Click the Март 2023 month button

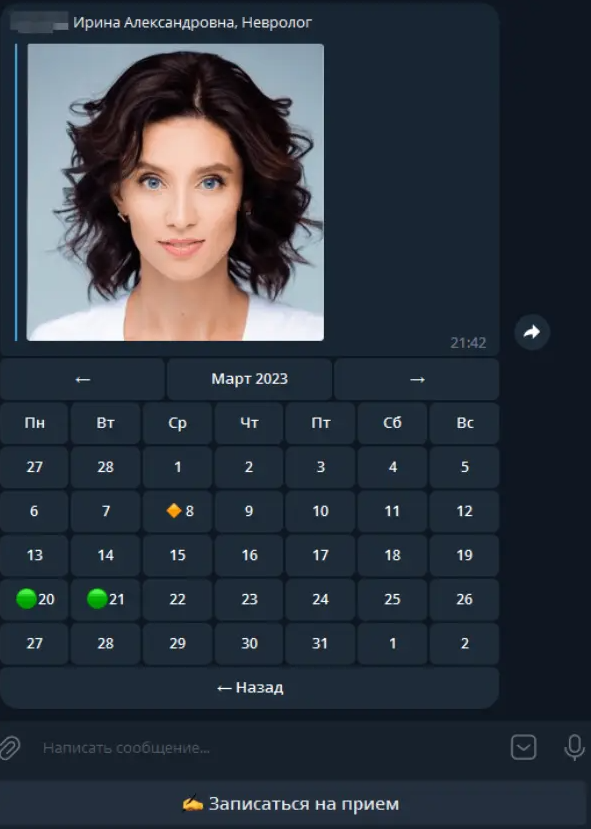coord(250,379)
